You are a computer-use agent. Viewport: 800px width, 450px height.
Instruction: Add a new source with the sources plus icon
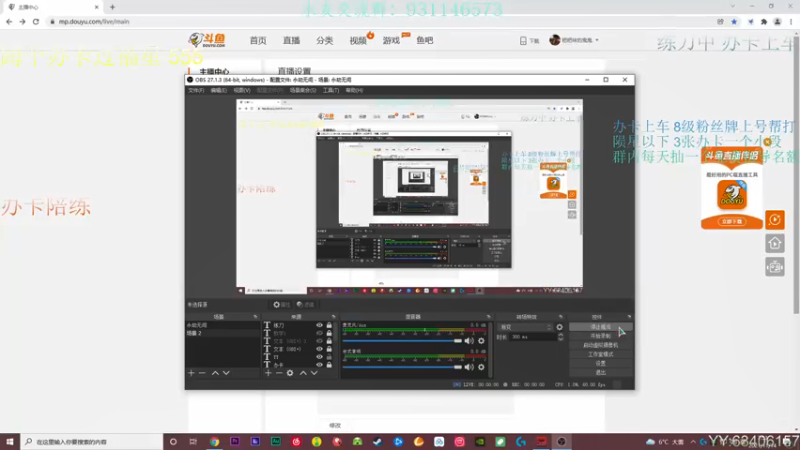tap(268, 373)
